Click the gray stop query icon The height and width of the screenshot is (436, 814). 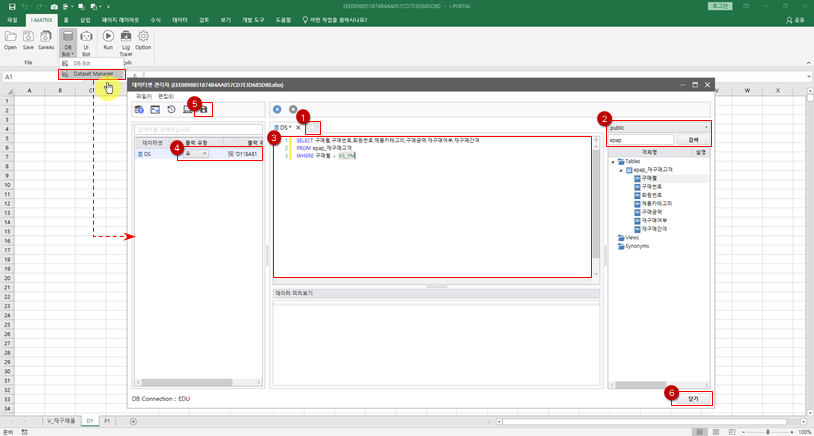click(x=293, y=109)
